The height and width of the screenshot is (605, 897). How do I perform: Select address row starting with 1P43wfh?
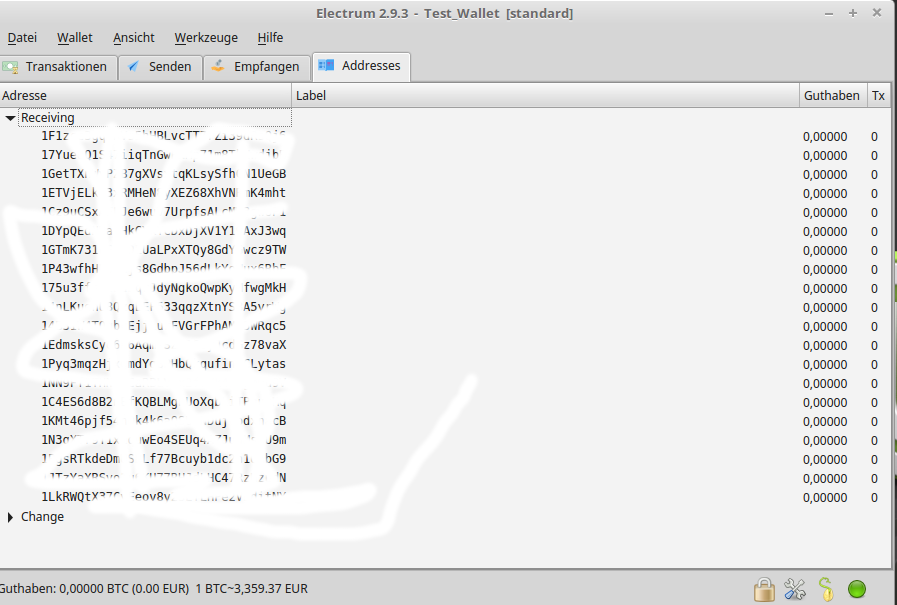445,269
